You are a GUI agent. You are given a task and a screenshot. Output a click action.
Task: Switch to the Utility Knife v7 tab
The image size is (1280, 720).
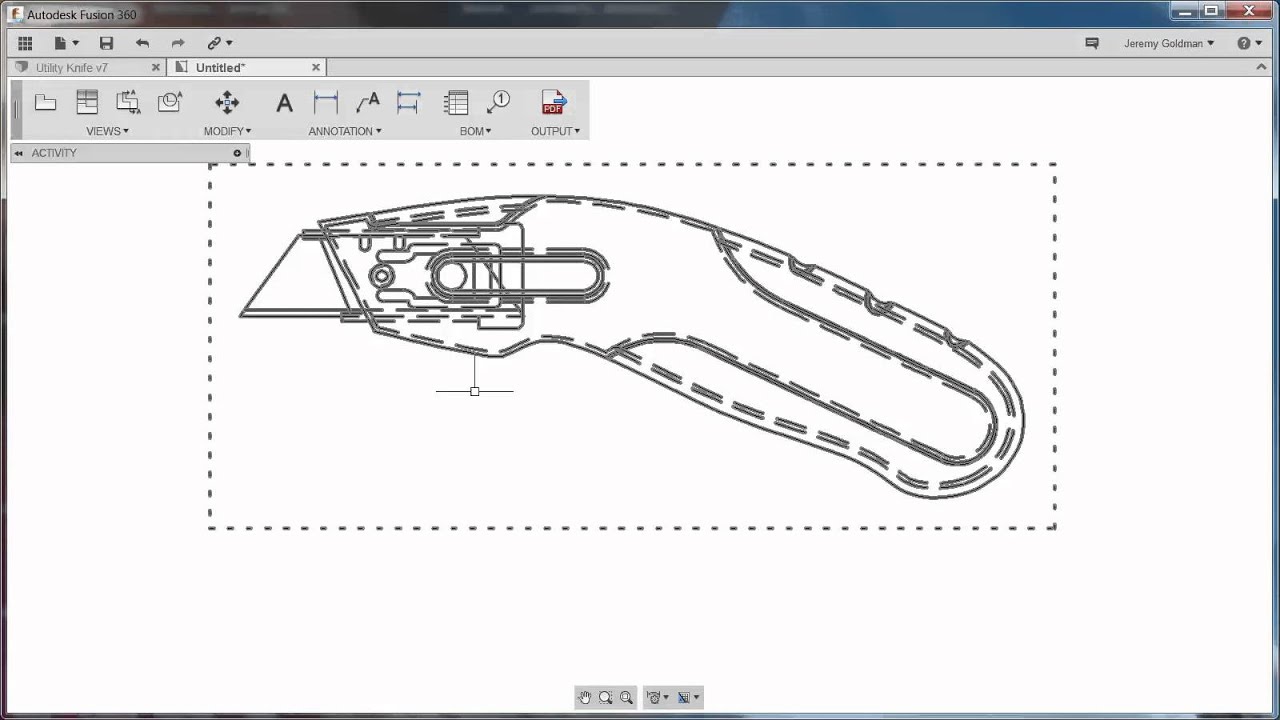point(72,67)
